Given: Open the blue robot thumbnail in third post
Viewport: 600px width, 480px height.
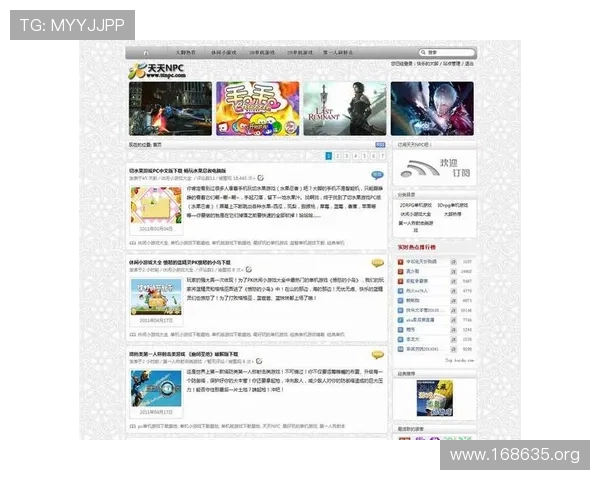Looking at the screenshot, I should tap(156, 388).
